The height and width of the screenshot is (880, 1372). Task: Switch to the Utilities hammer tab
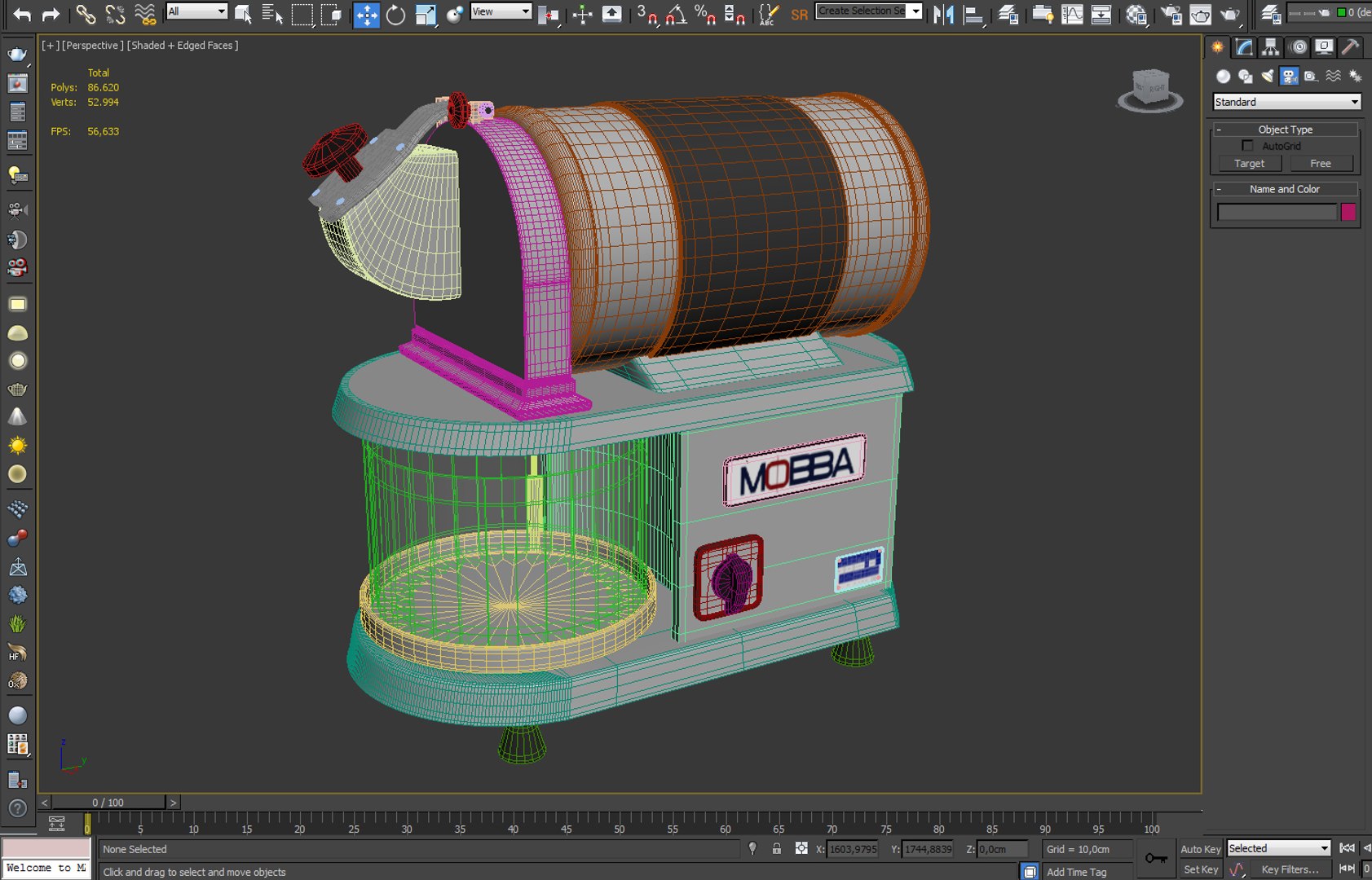[1350, 47]
